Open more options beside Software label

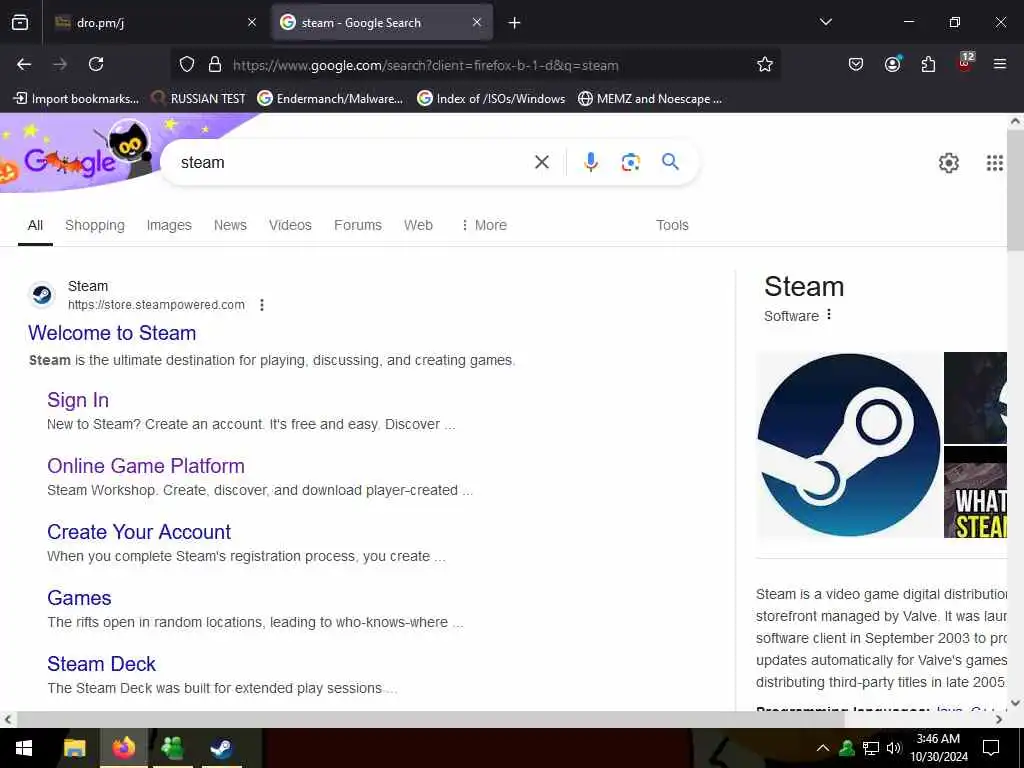(x=829, y=315)
